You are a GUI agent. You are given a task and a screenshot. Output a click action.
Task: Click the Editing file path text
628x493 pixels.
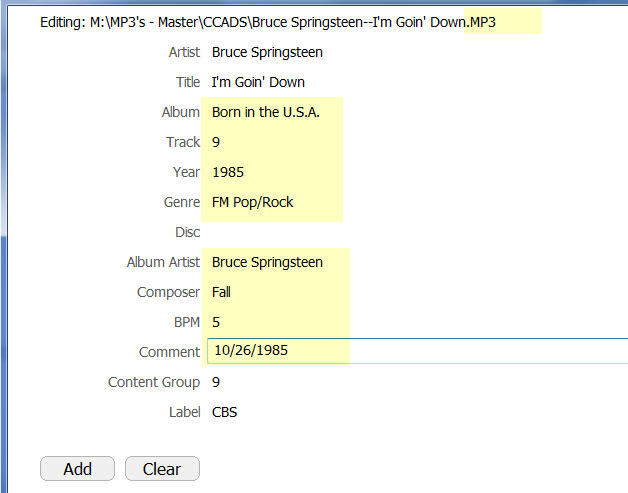pyautogui.click(x=250, y=22)
